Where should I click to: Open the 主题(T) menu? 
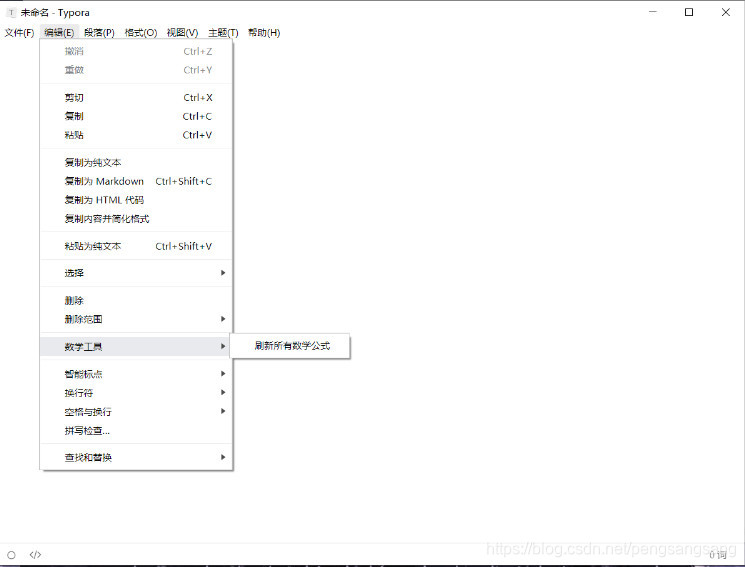tap(223, 33)
